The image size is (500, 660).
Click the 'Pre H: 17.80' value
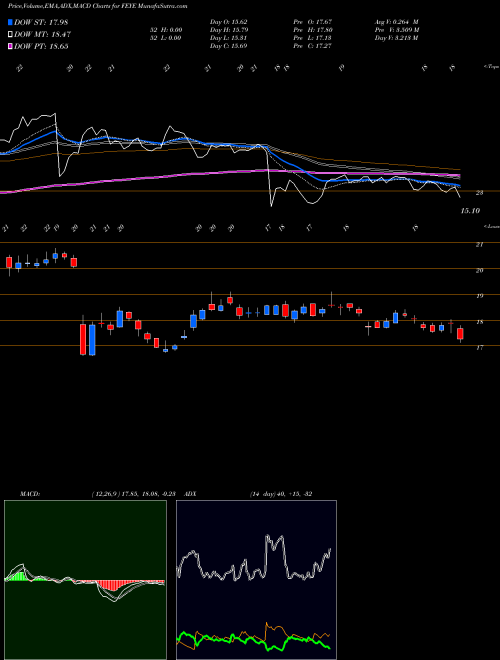tap(314, 30)
